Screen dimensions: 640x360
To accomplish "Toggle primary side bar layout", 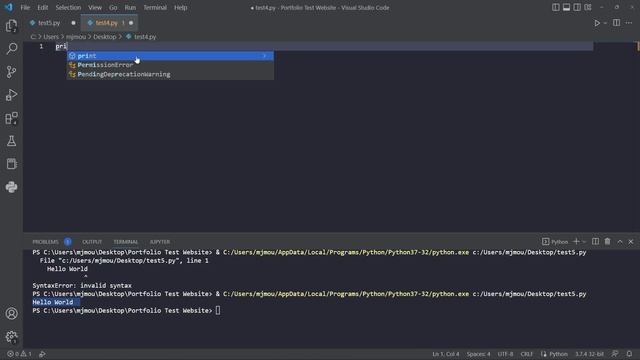I will 556,7.
